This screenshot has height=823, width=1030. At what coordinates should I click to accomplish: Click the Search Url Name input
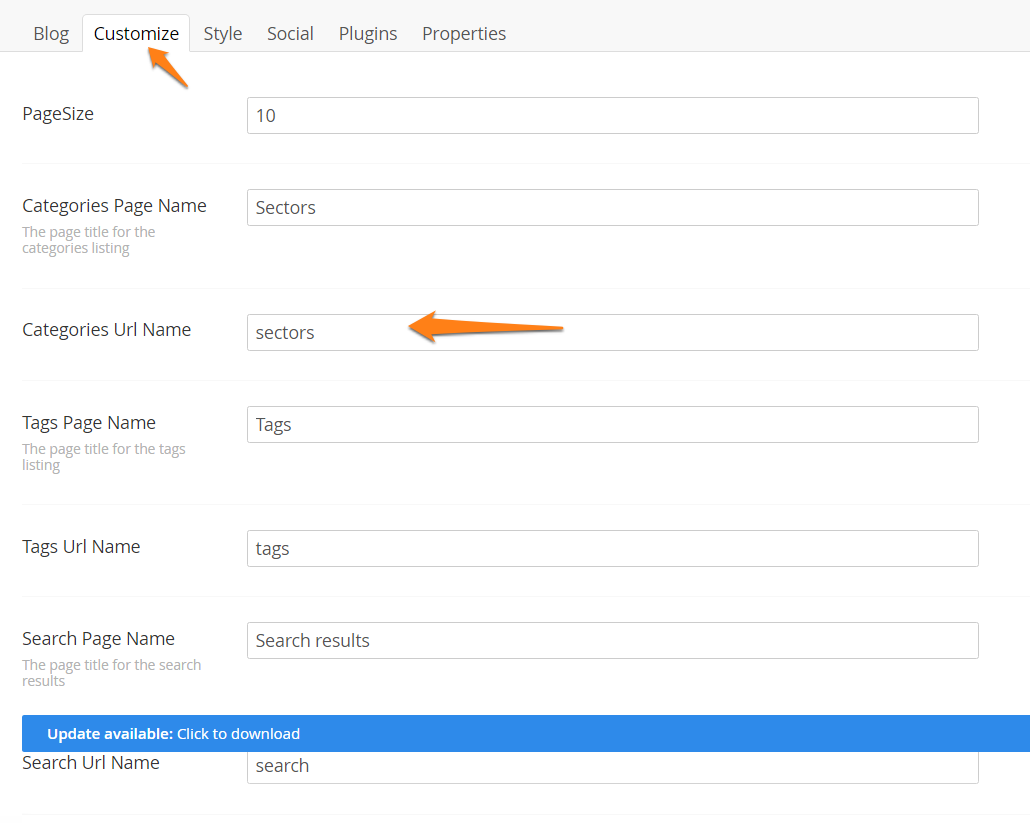[x=612, y=768]
